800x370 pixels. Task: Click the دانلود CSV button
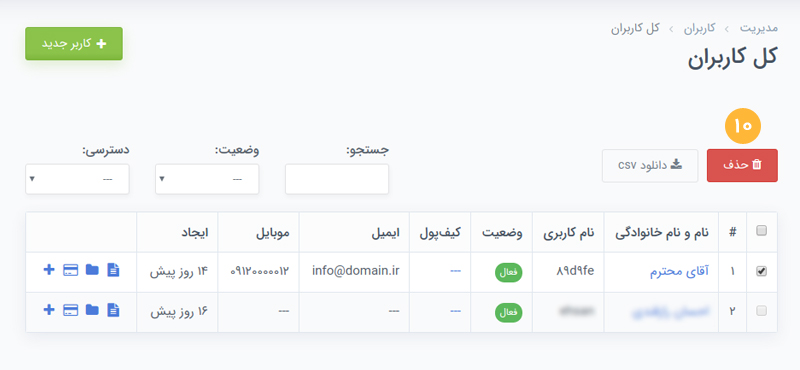650,165
